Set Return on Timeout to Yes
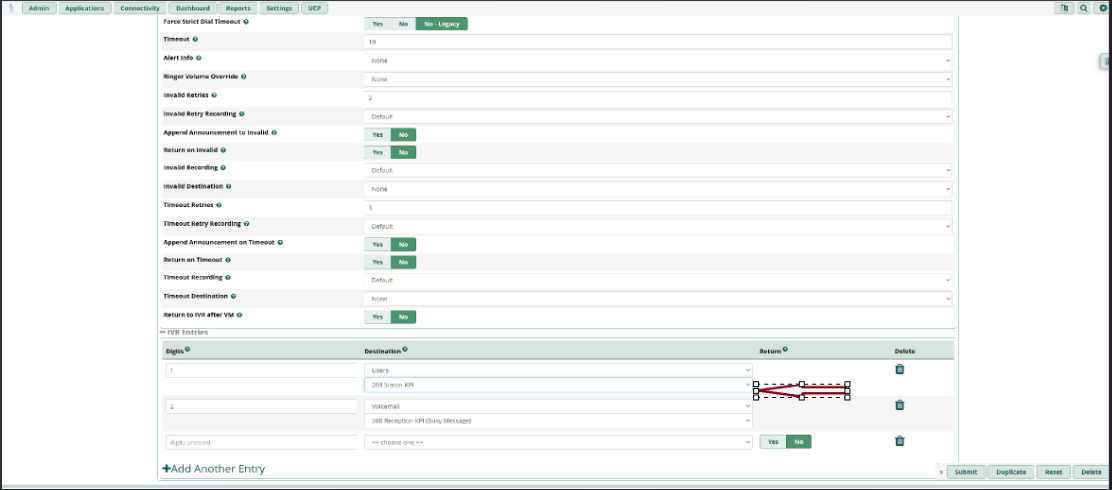 coord(377,262)
